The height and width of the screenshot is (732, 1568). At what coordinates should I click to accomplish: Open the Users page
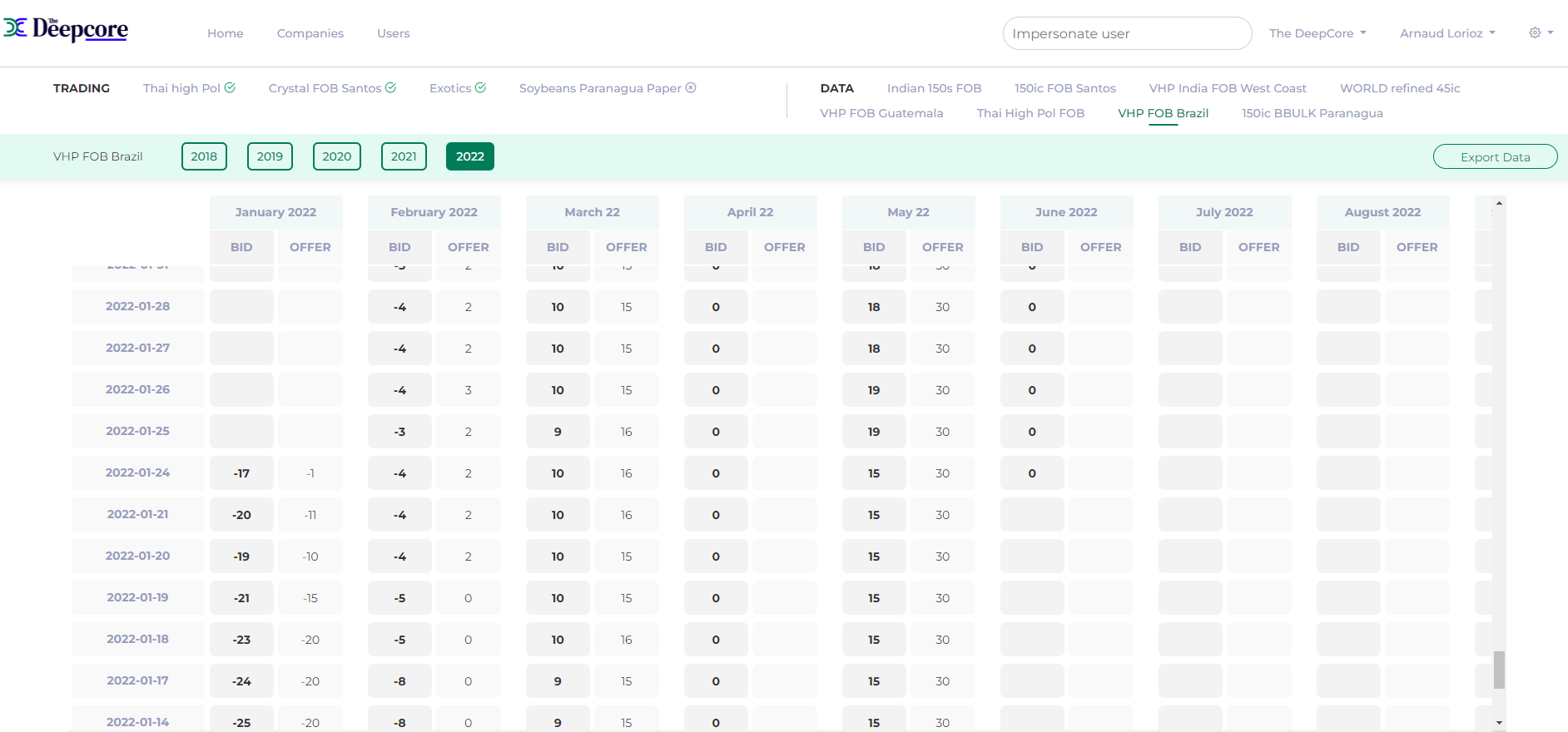click(394, 33)
